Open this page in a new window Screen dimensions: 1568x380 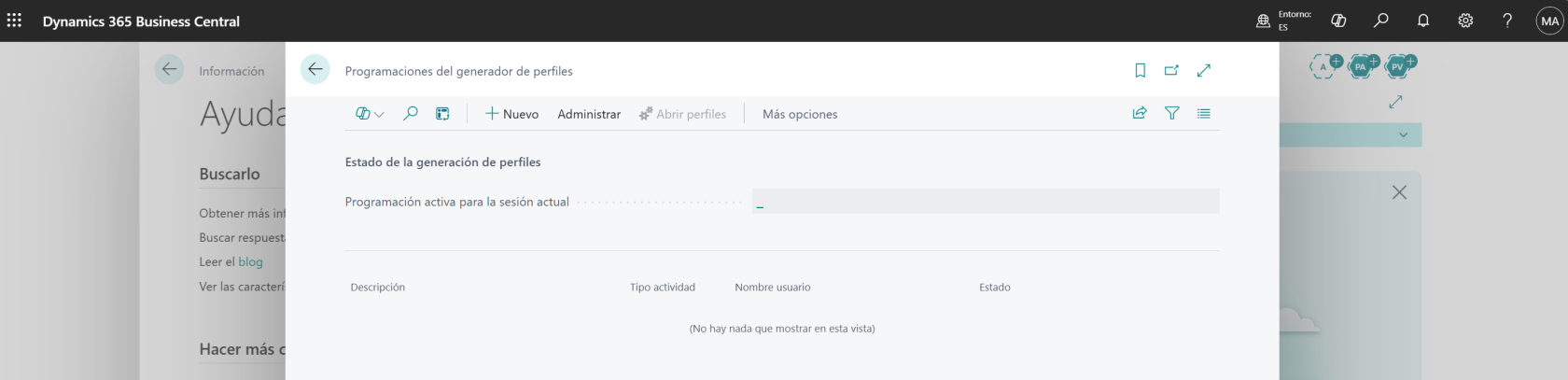coord(1171,70)
